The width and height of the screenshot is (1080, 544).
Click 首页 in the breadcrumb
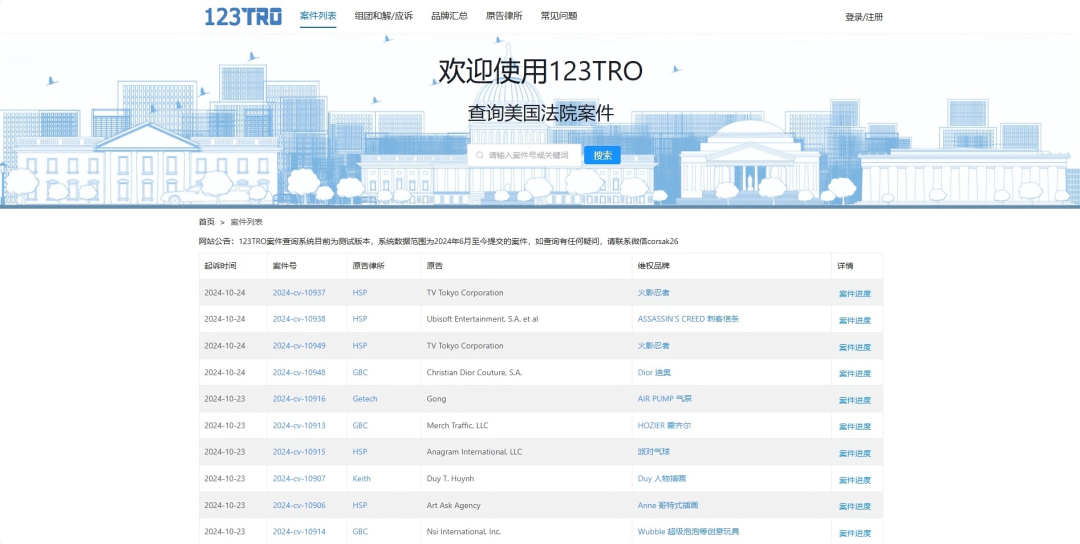tap(206, 222)
